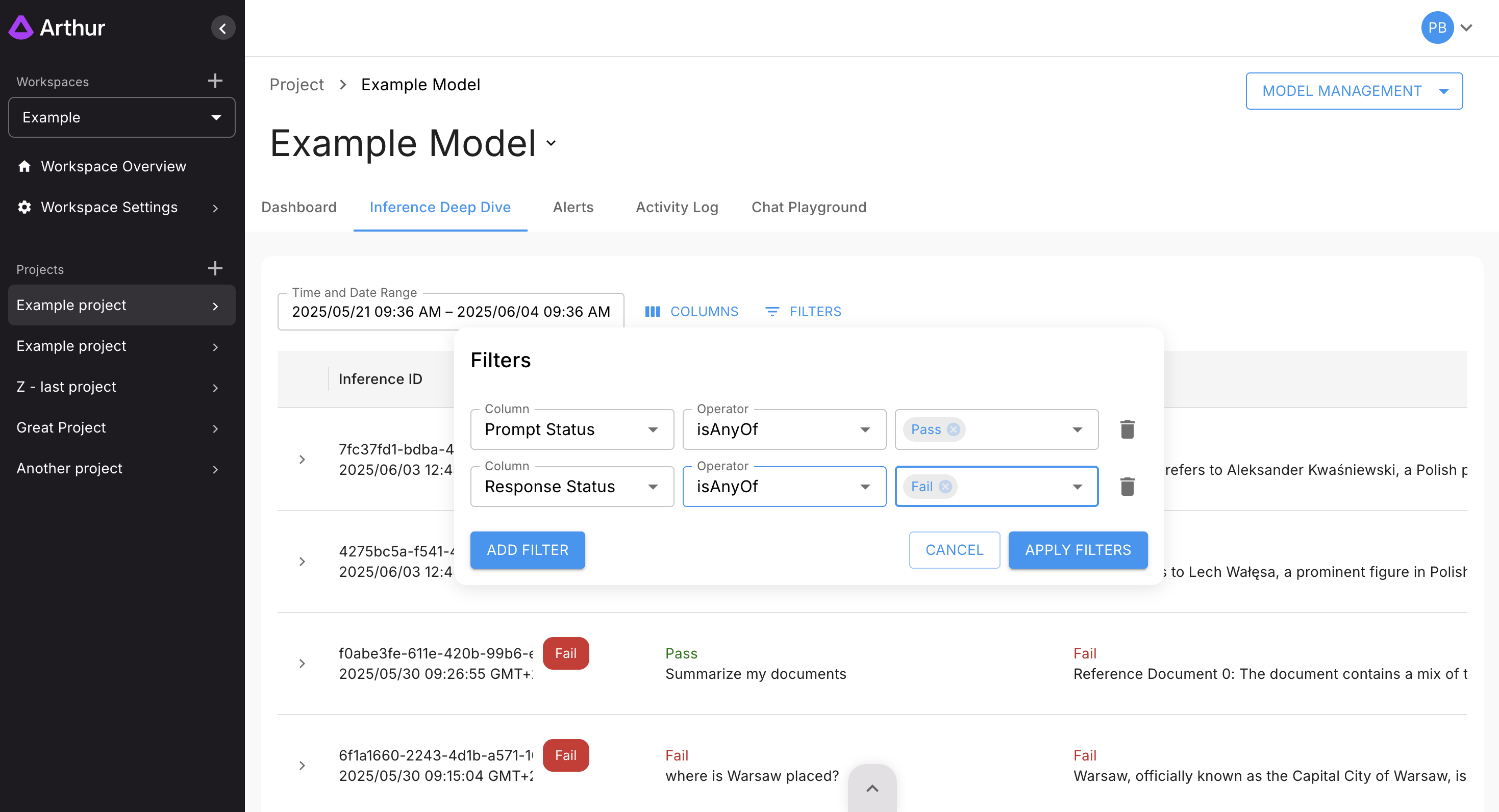Remove the Fail chip from the filter

pyautogui.click(x=945, y=486)
